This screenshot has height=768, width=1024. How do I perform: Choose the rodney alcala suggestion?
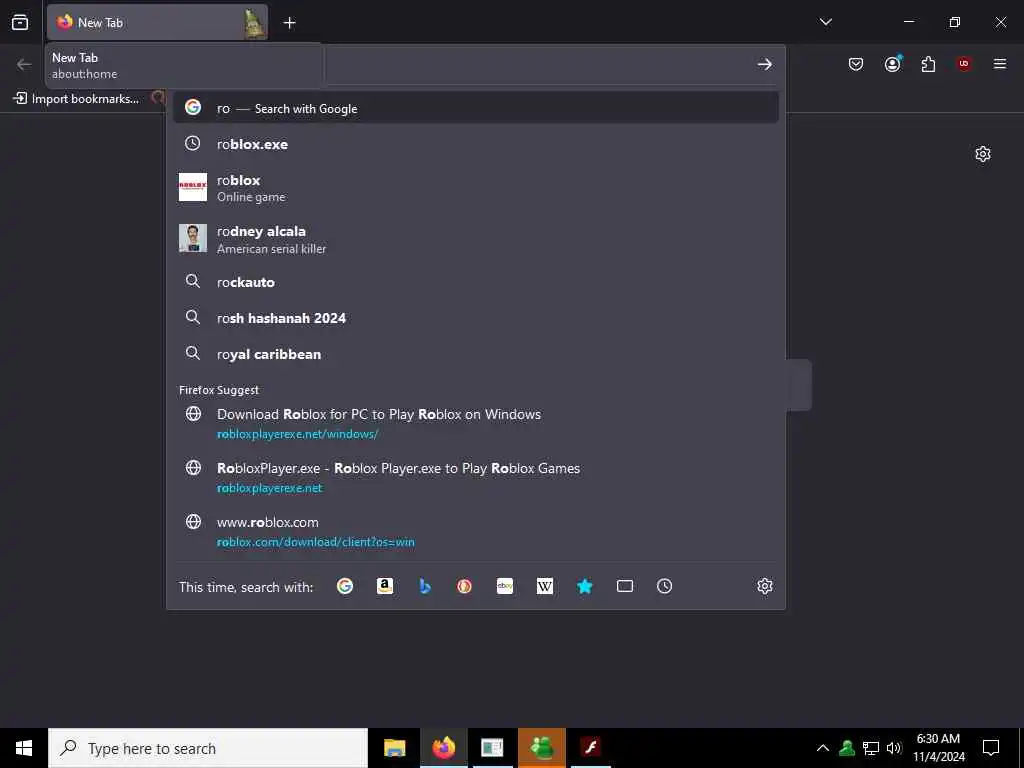475,239
